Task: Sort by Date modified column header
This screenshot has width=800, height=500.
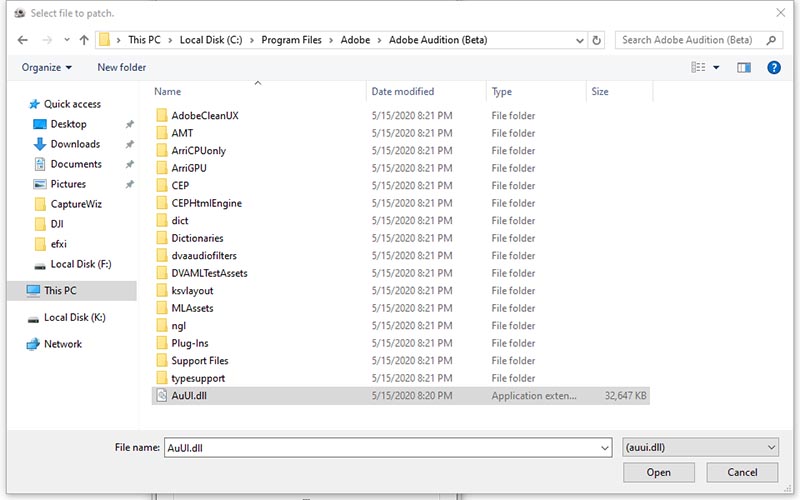Action: click(403, 91)
